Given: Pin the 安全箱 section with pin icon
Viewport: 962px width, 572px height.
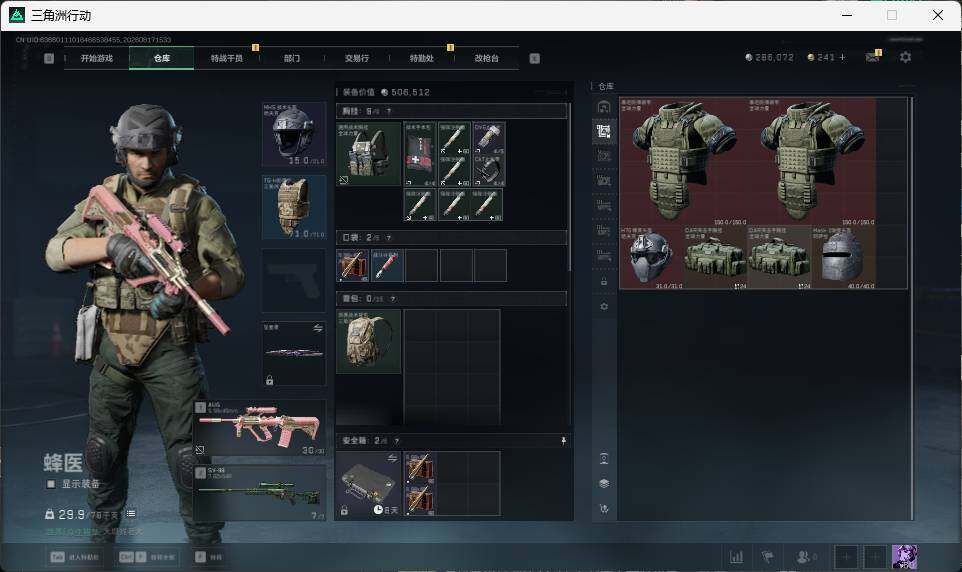Looking at the screenshot, I should pyautogui.click(x=563, y=441).
